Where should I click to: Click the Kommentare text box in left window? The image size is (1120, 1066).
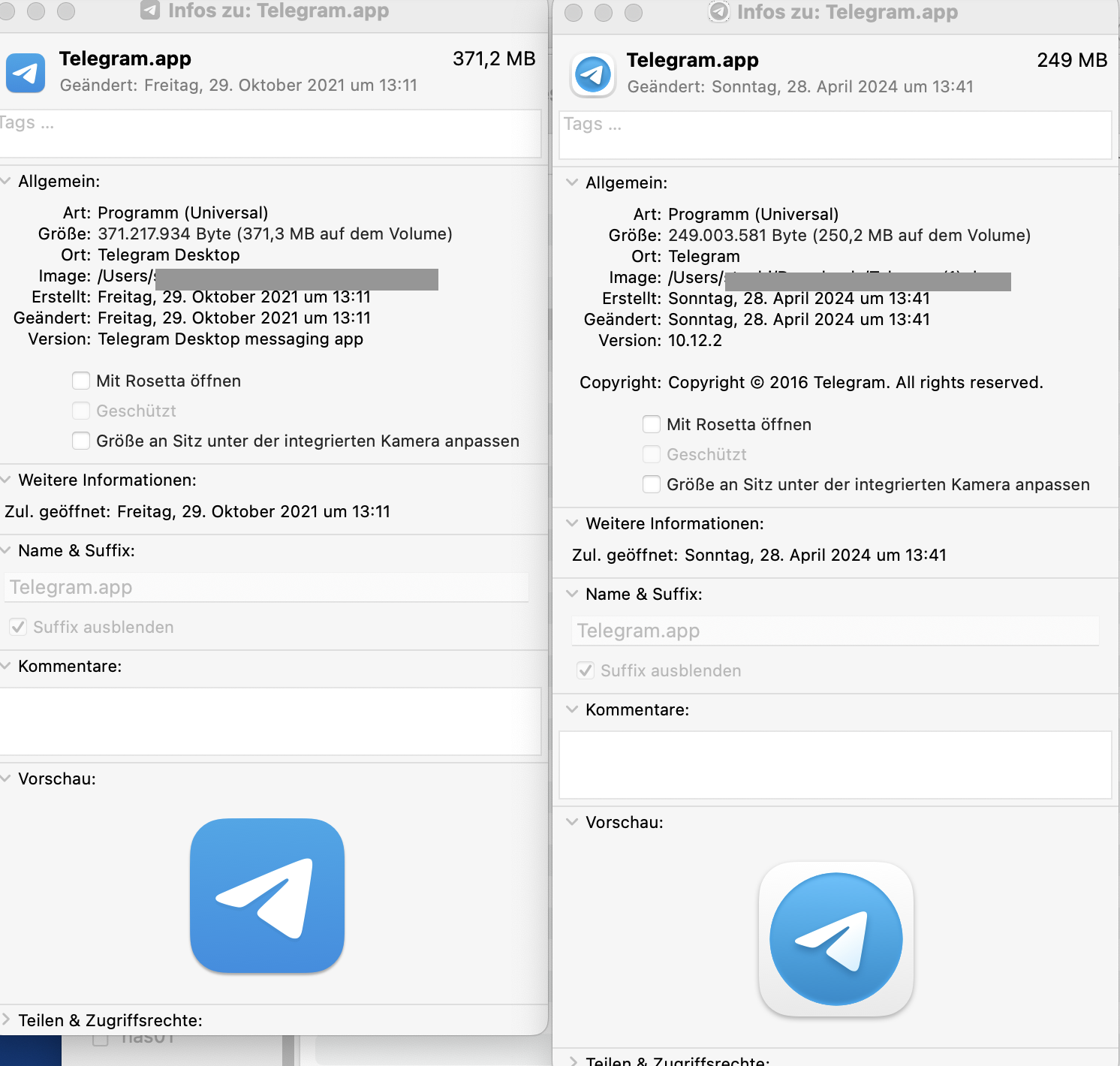tap(270, 721)
